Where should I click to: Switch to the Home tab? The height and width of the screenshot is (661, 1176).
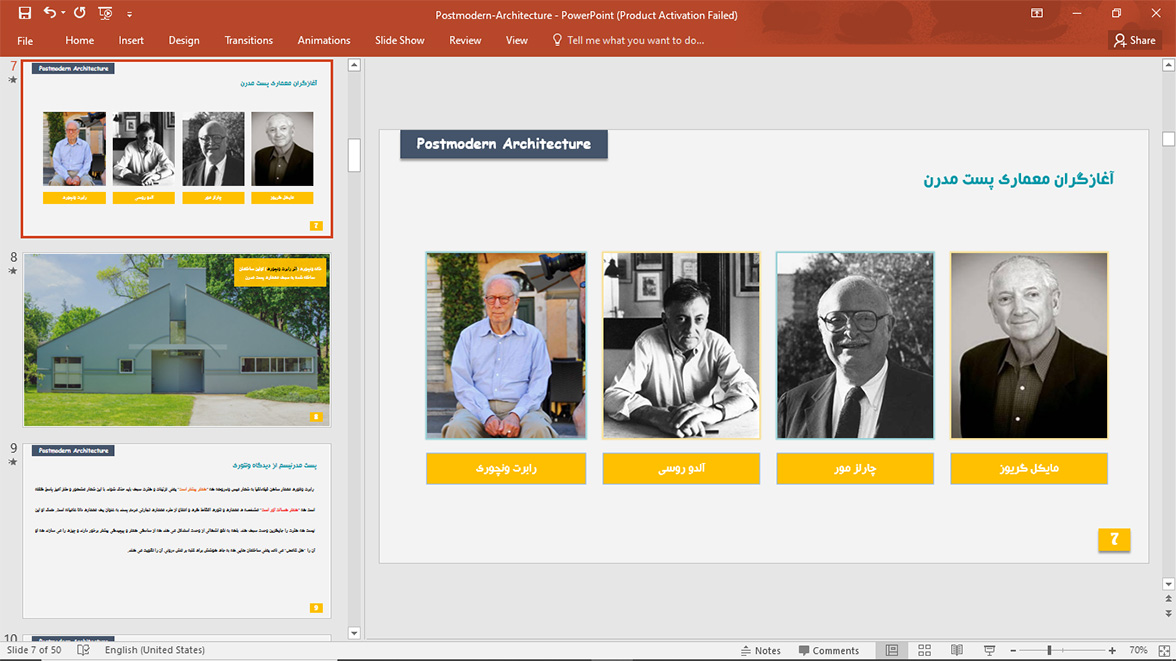pyautogui.click(x=80, y=41)
